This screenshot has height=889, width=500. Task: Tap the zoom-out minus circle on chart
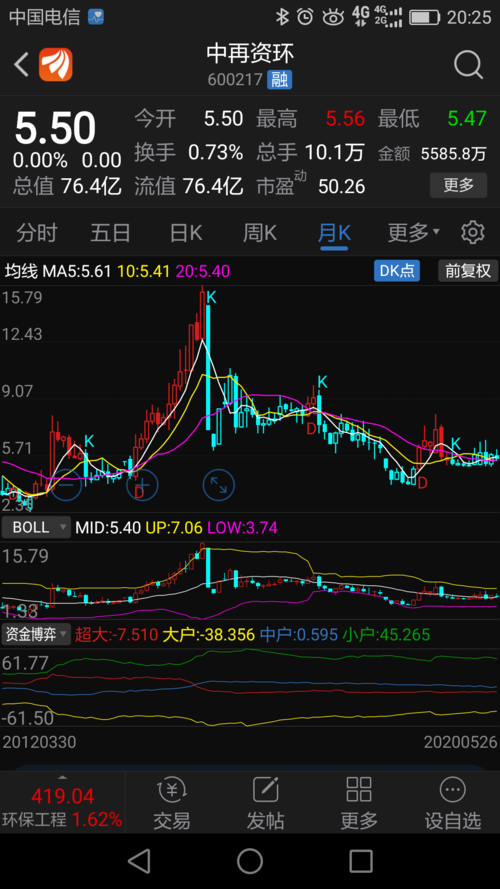point(67,485)
